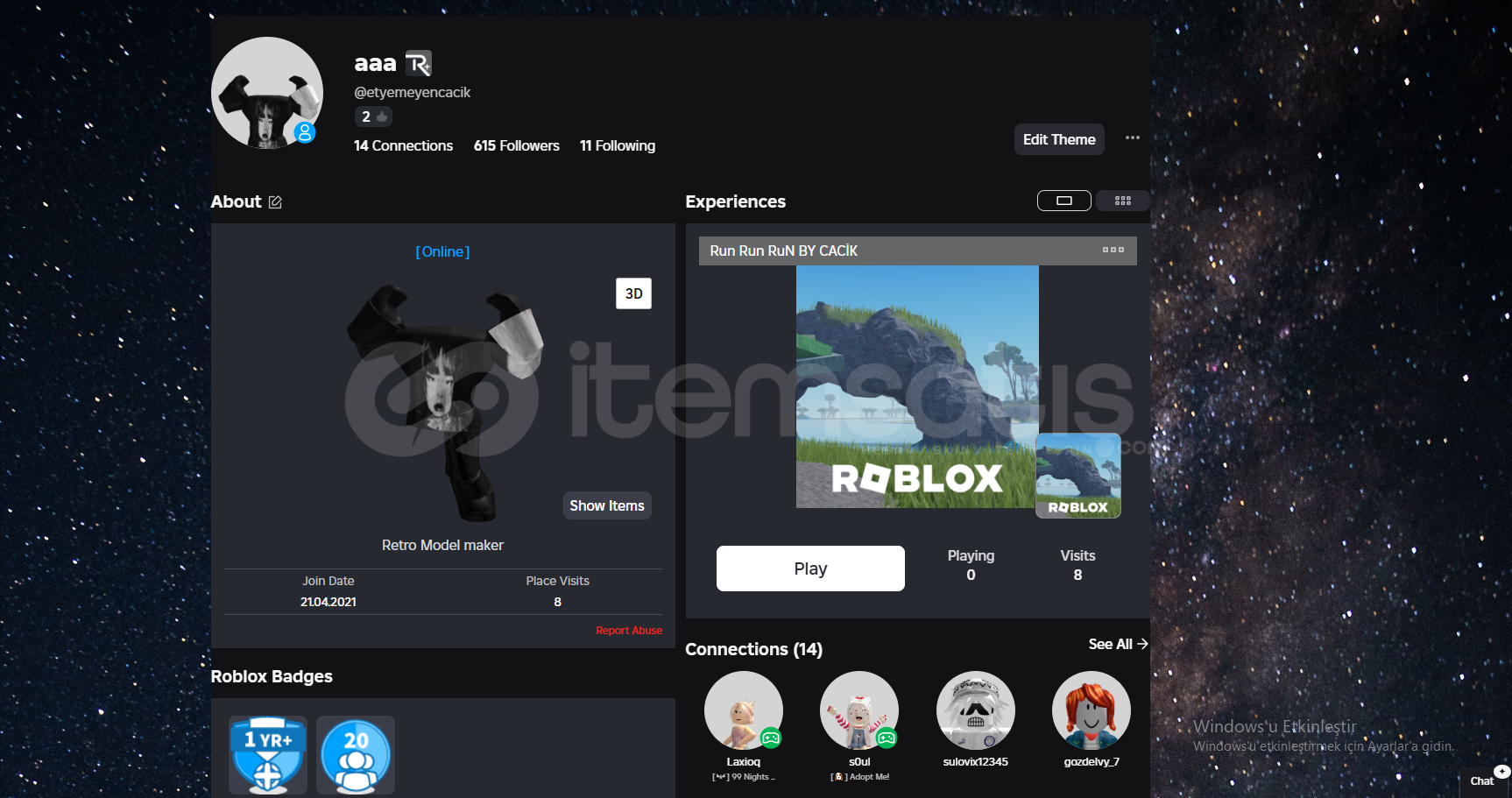
Task: Click the Playing count label
Action: (971, 555)
